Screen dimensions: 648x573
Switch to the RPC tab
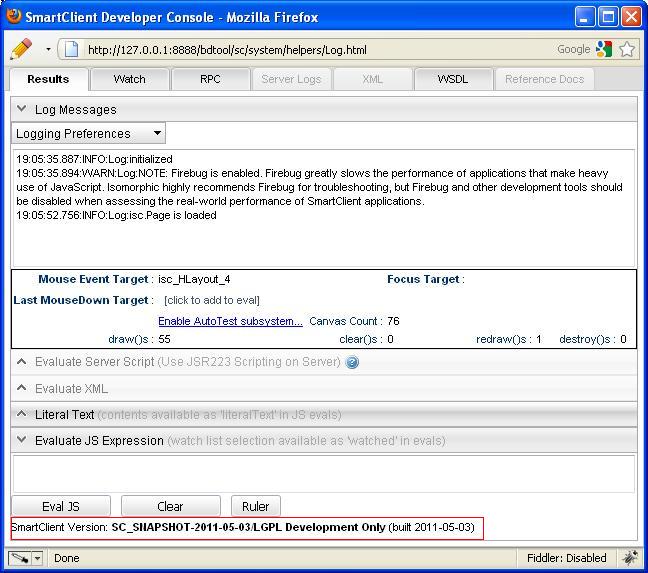pyautogui.click(x=210, y=79)
